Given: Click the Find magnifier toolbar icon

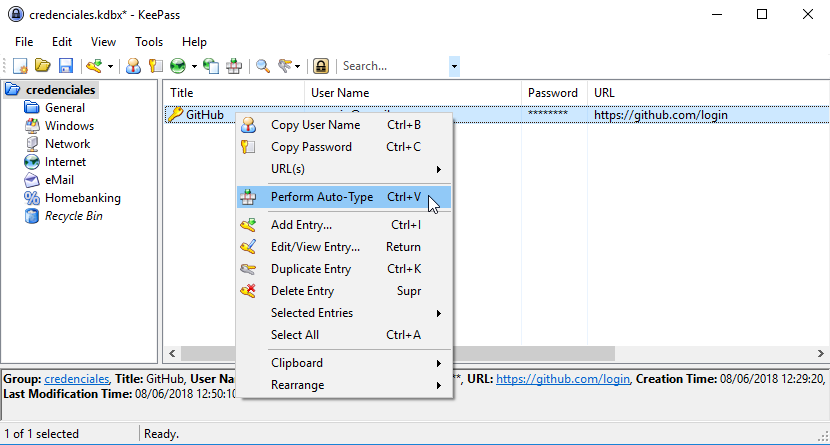Looking at the screenshot, I should 263,66.
